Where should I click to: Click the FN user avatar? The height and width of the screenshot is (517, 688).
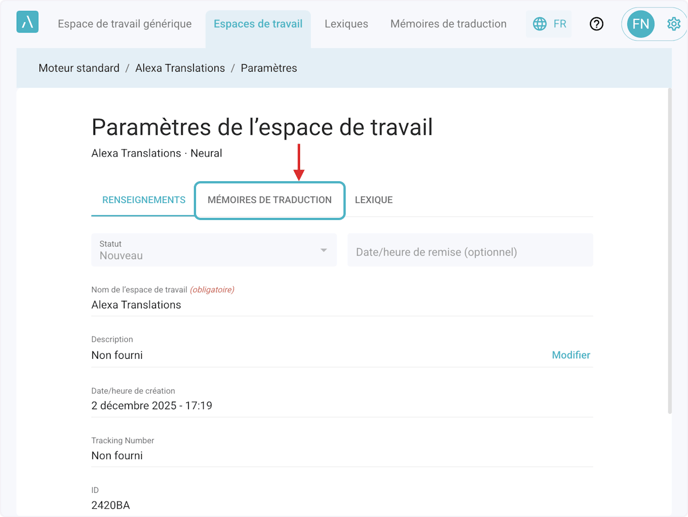pyautogui.click(x=641, y=24)
